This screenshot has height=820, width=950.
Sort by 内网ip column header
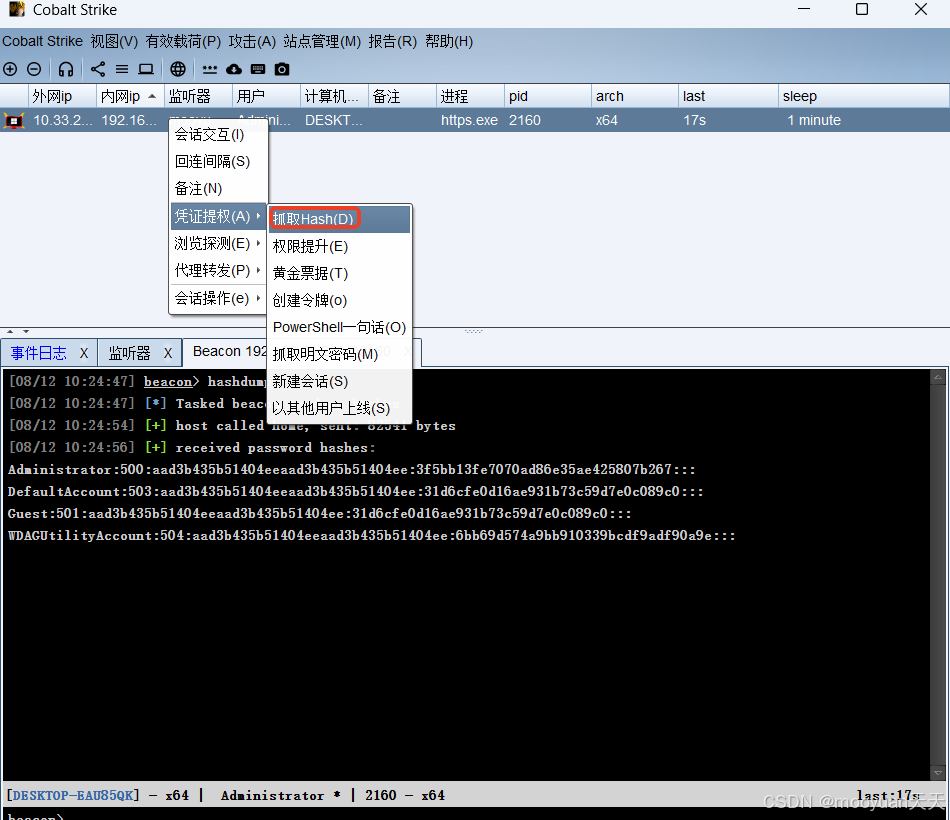click(130, 96)
